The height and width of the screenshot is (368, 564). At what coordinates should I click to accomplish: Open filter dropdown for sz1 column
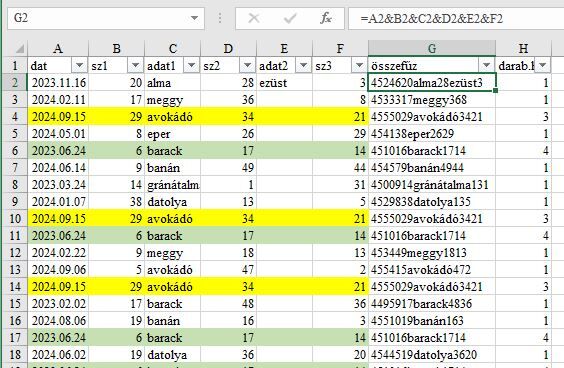coord(135,65)
